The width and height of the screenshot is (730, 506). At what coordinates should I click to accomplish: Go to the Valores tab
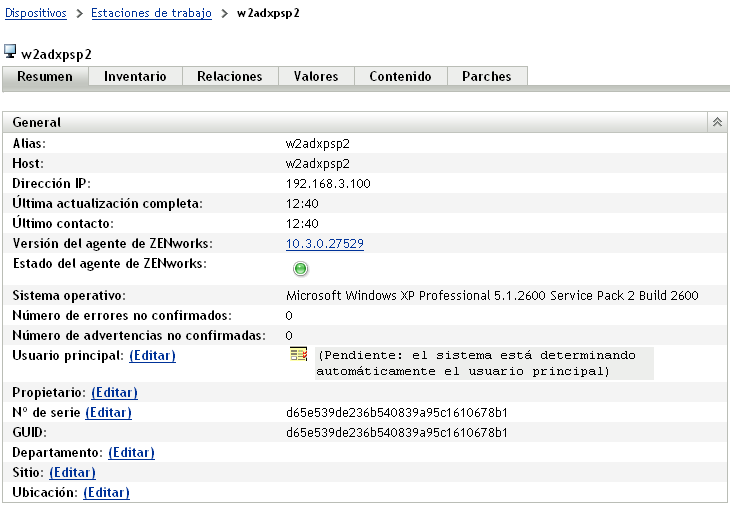[x=316, y=76]
